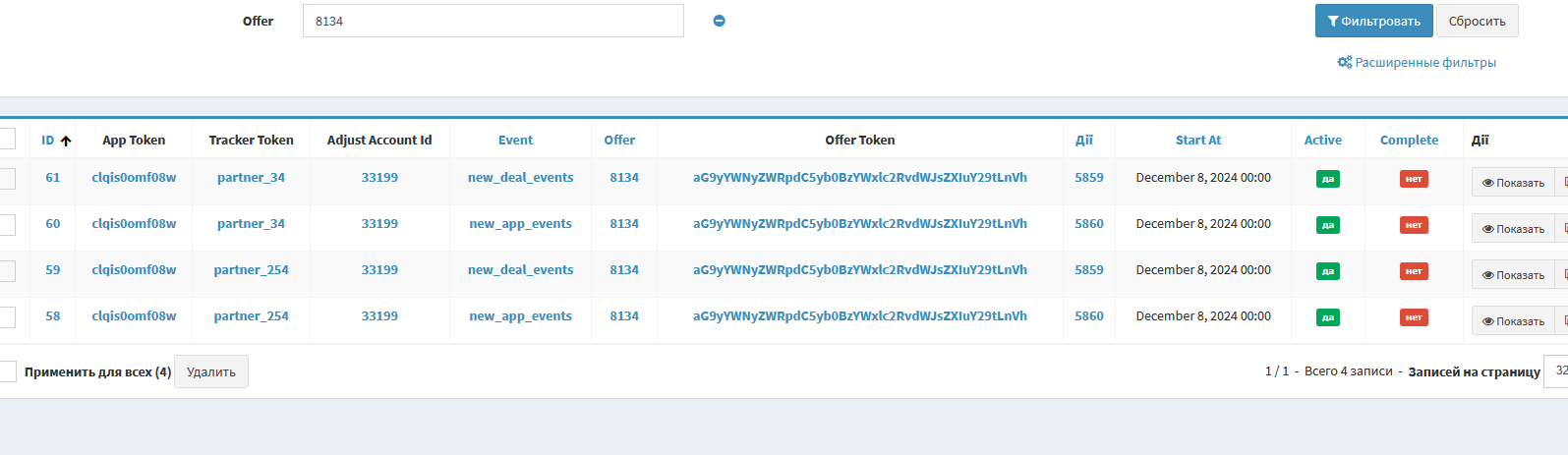Click green 'да' Active badge in row 61
Viewport: 1568px width, 455px height.
1328,179
